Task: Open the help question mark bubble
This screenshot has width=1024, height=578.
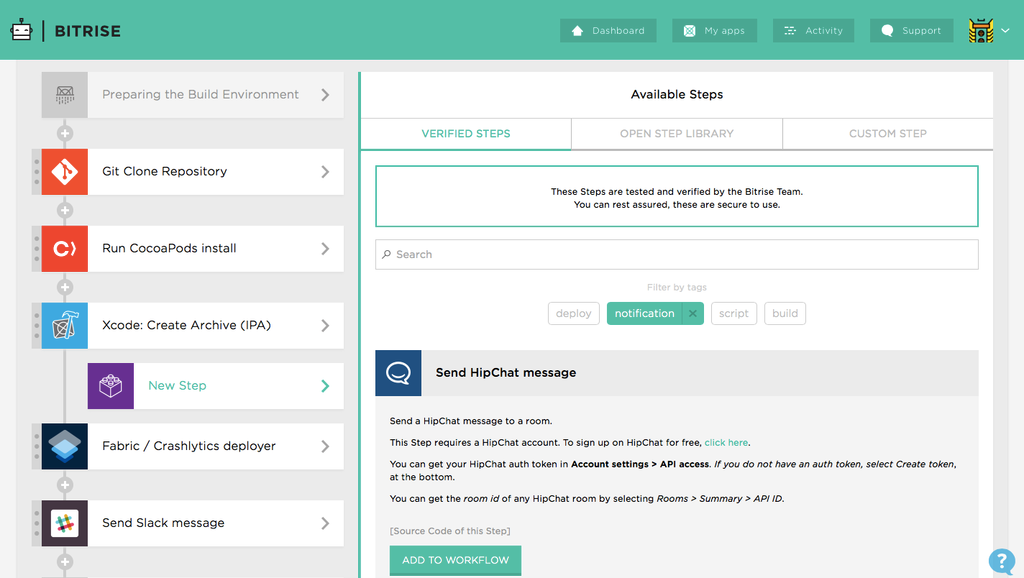Action: click(1002, 561)
